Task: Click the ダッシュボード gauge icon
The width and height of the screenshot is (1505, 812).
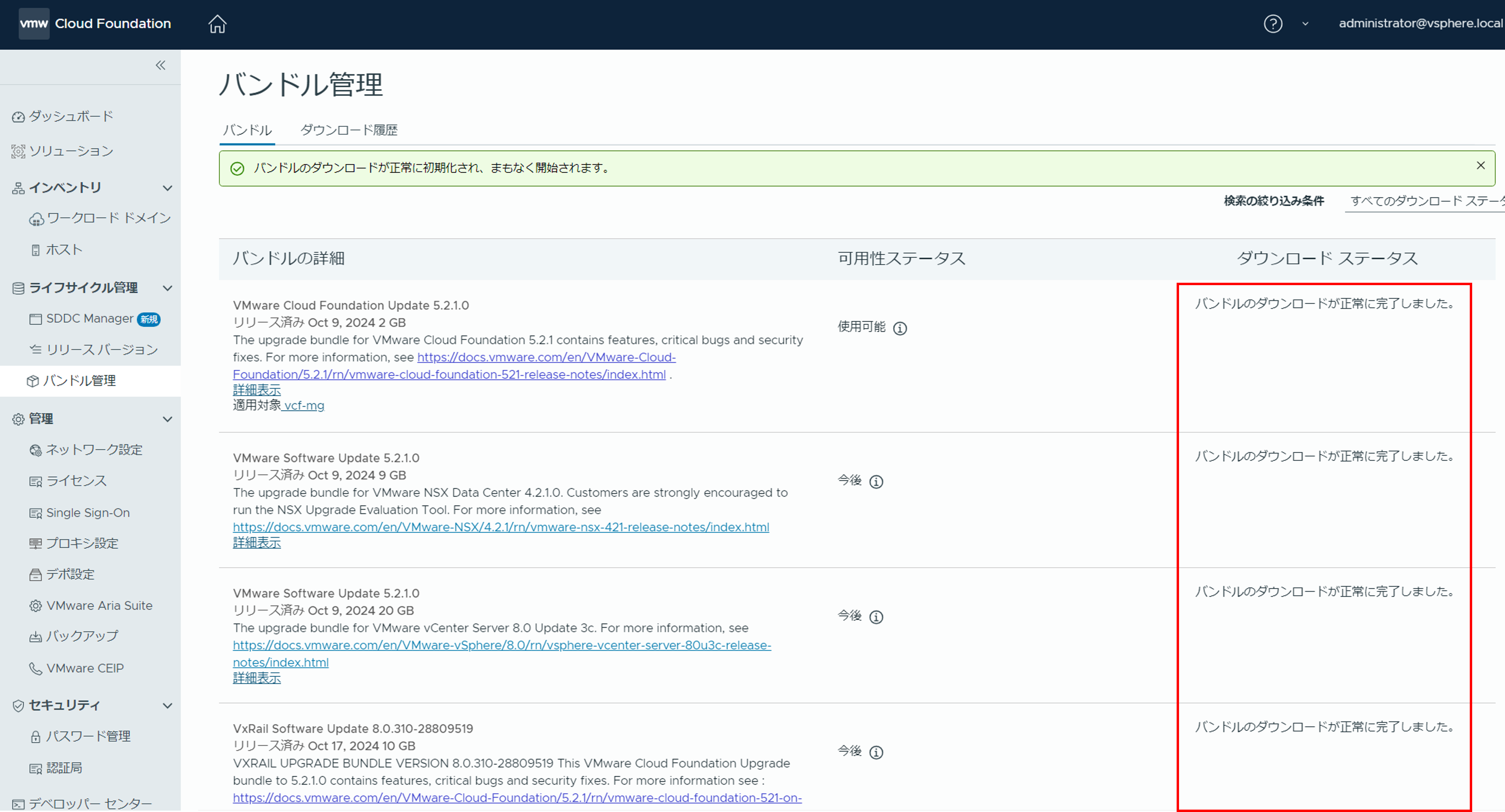Action: click(x=18, y=117)
